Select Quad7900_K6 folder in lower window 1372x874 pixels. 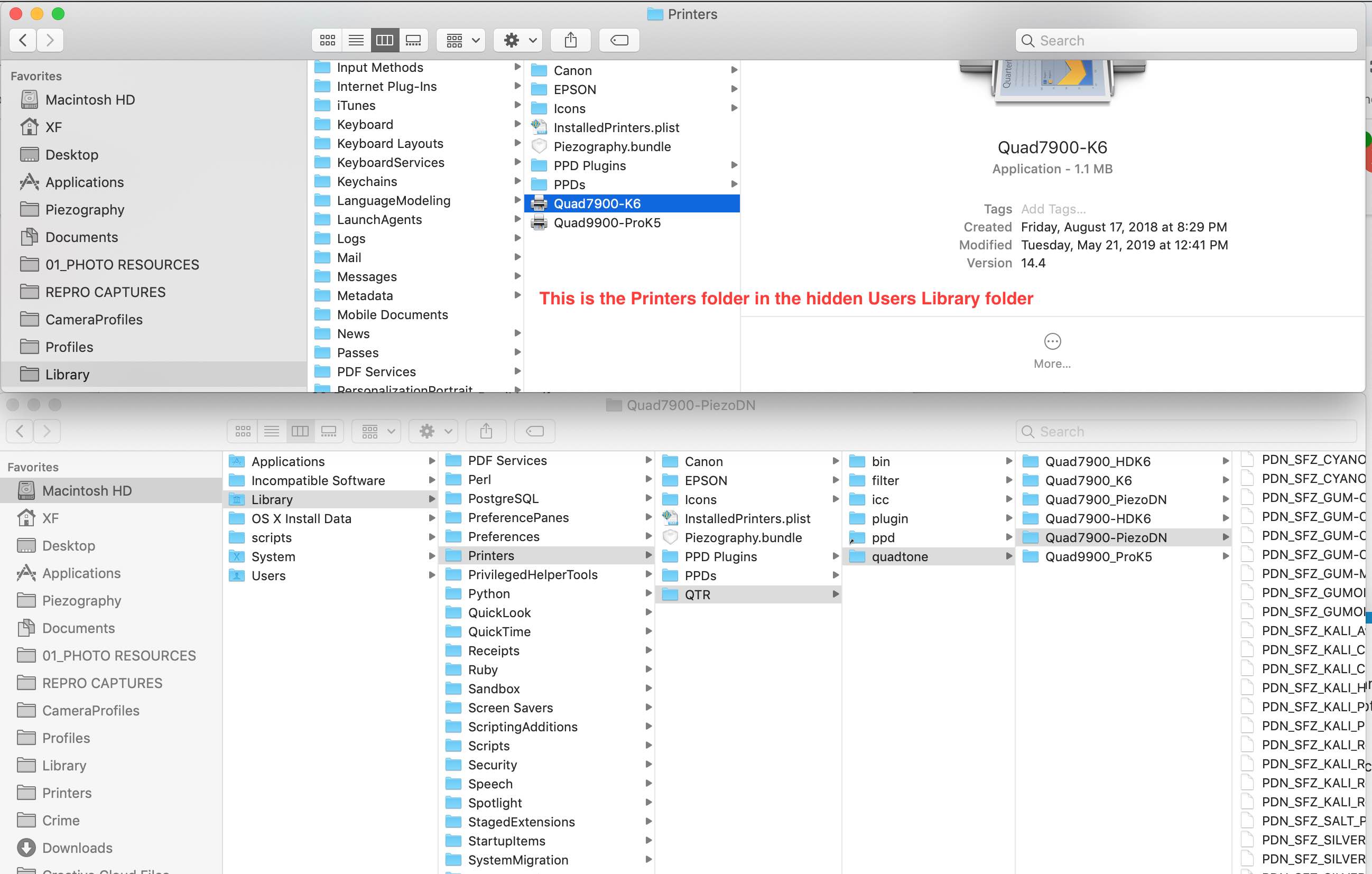click(1088, 480)
